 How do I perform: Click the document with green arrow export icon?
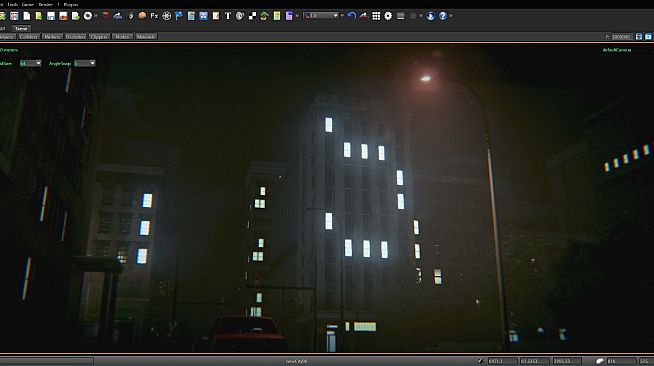(75, 16)
